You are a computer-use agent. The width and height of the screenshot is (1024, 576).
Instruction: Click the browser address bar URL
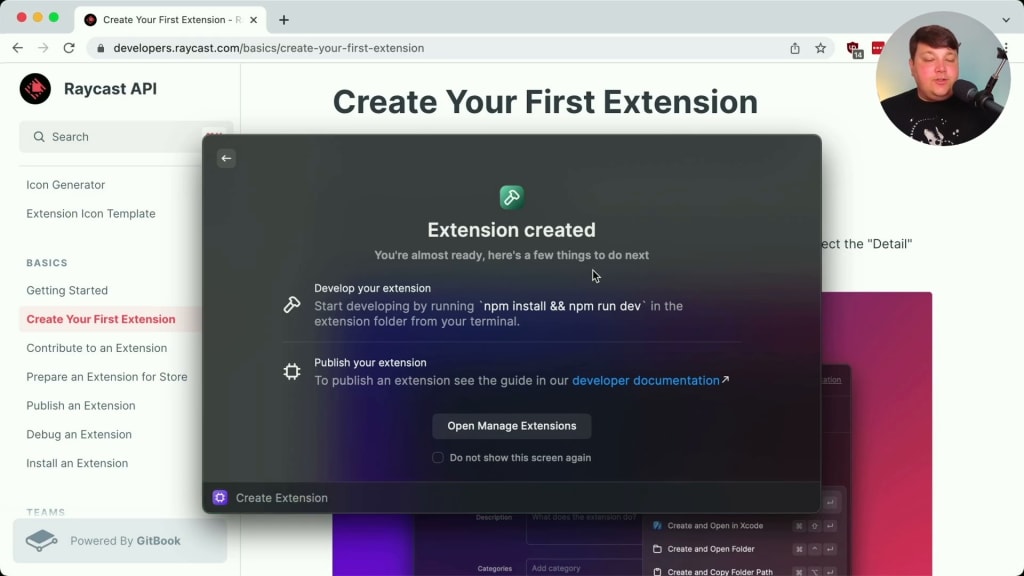tap(268, 48)
